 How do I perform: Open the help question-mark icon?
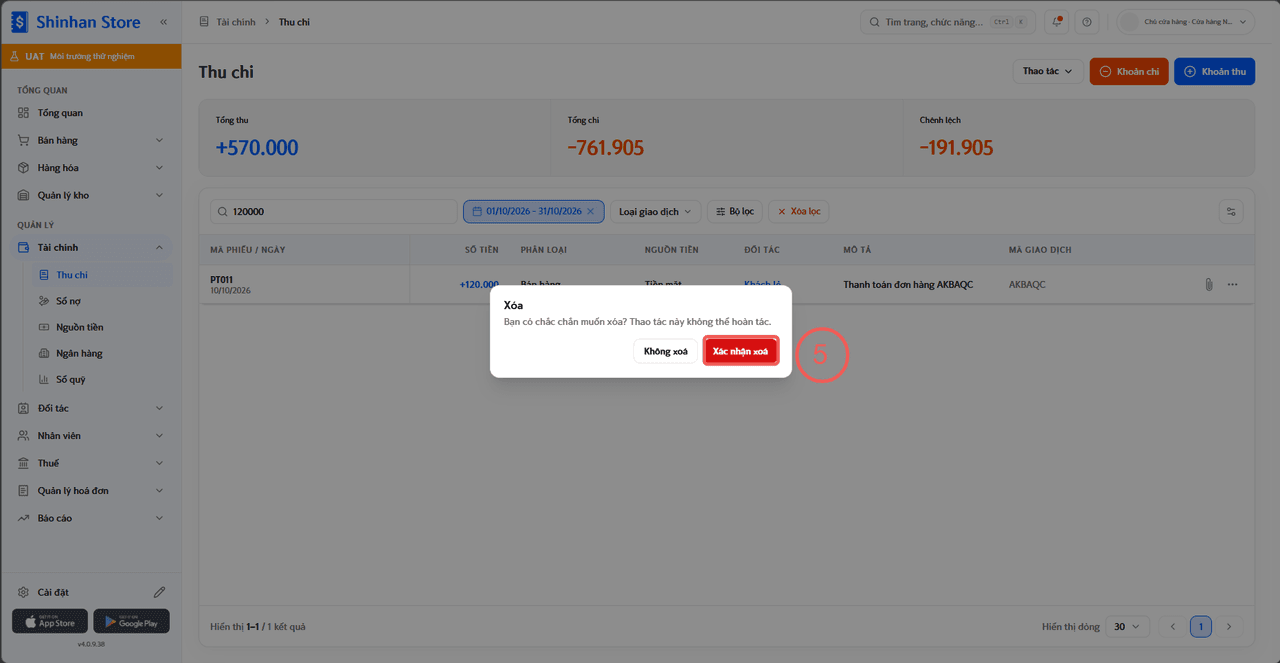1087,22
